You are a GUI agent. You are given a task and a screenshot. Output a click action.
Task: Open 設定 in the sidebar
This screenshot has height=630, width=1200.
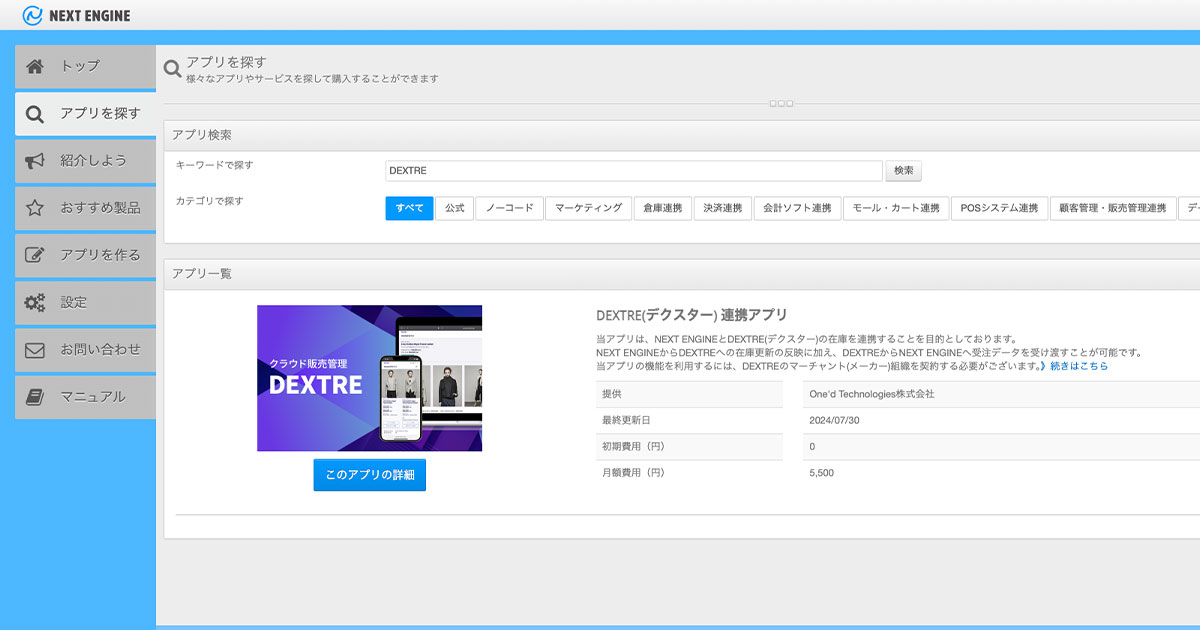(85, 303)
